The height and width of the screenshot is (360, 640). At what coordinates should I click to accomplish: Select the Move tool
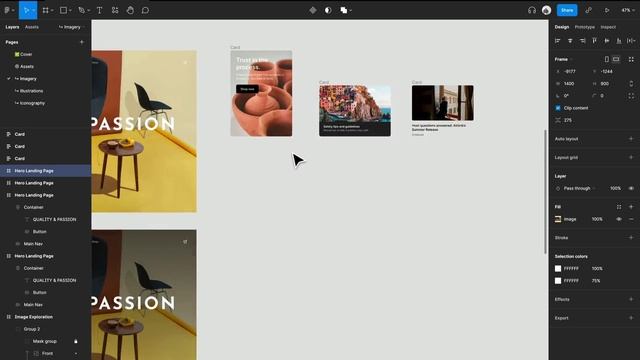click(26, 10)
